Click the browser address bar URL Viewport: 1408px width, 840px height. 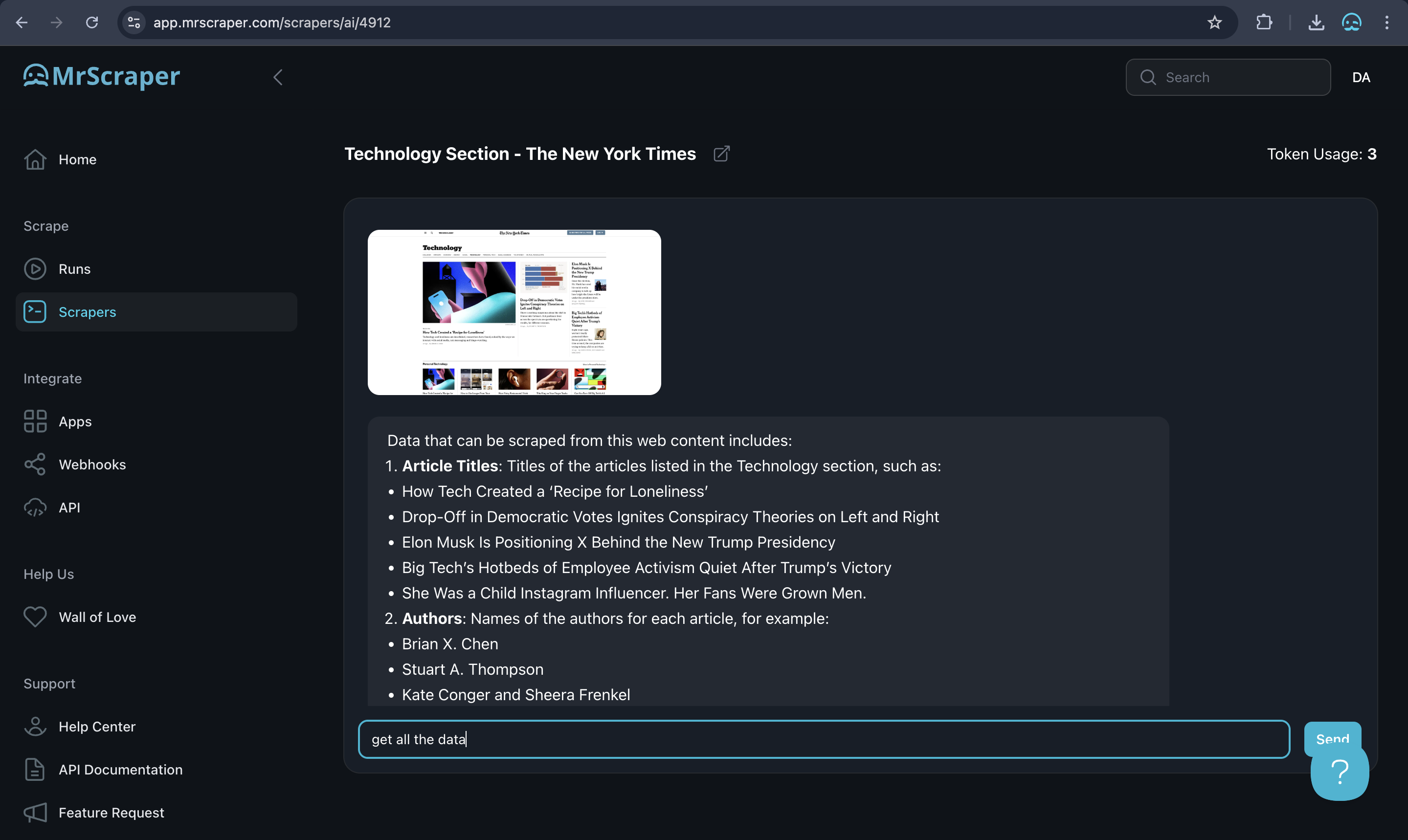(272, 22)
